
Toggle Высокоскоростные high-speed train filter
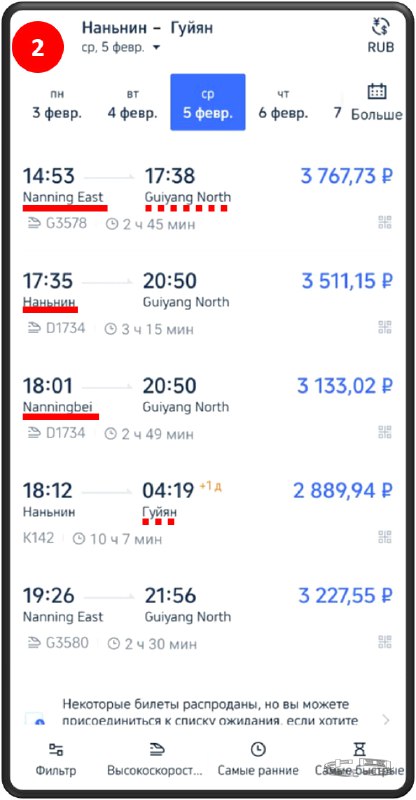156,748
